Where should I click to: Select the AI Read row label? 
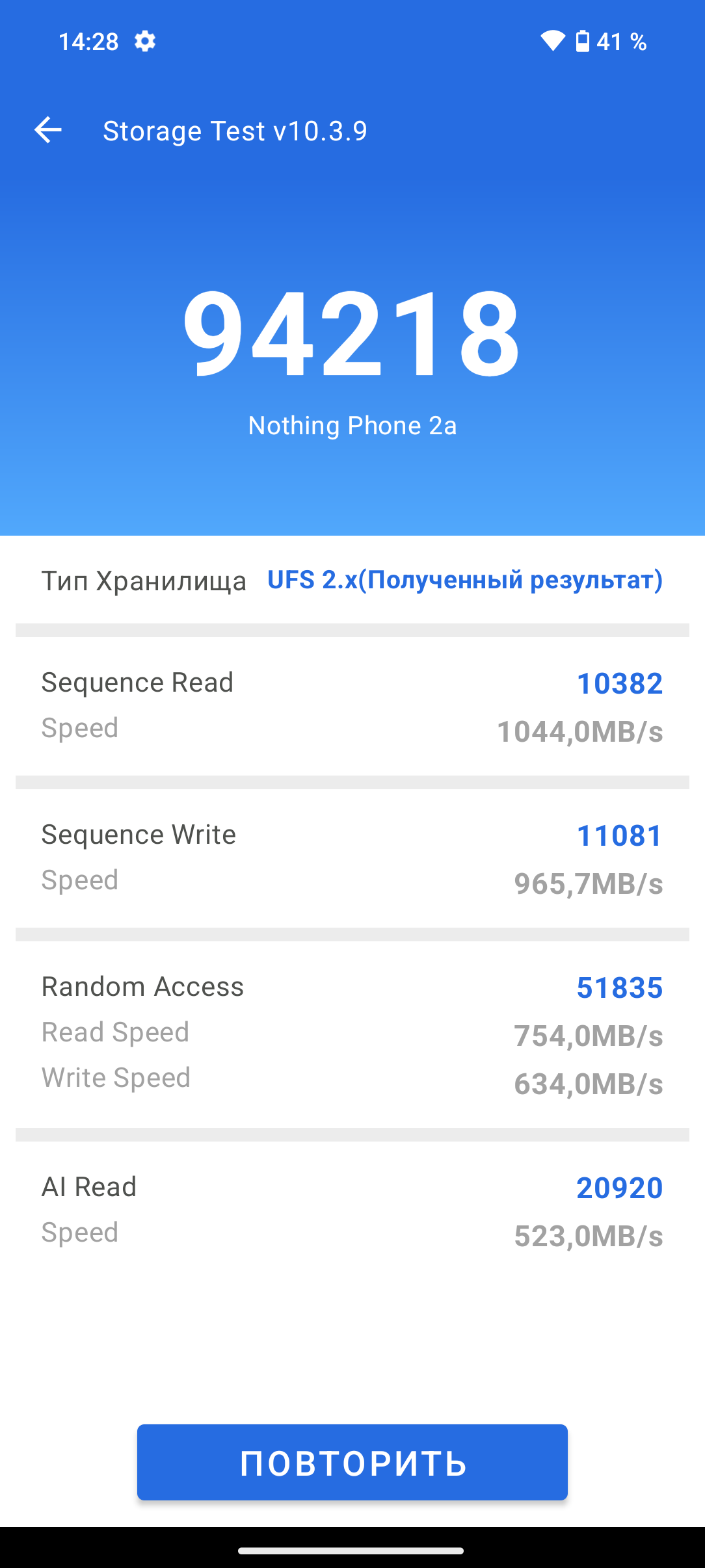[x=89, y=1187]
